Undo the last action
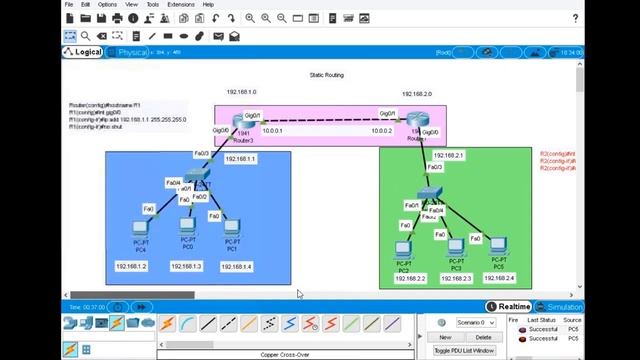Viewport: 640px width, 360px height. [216, 18]
